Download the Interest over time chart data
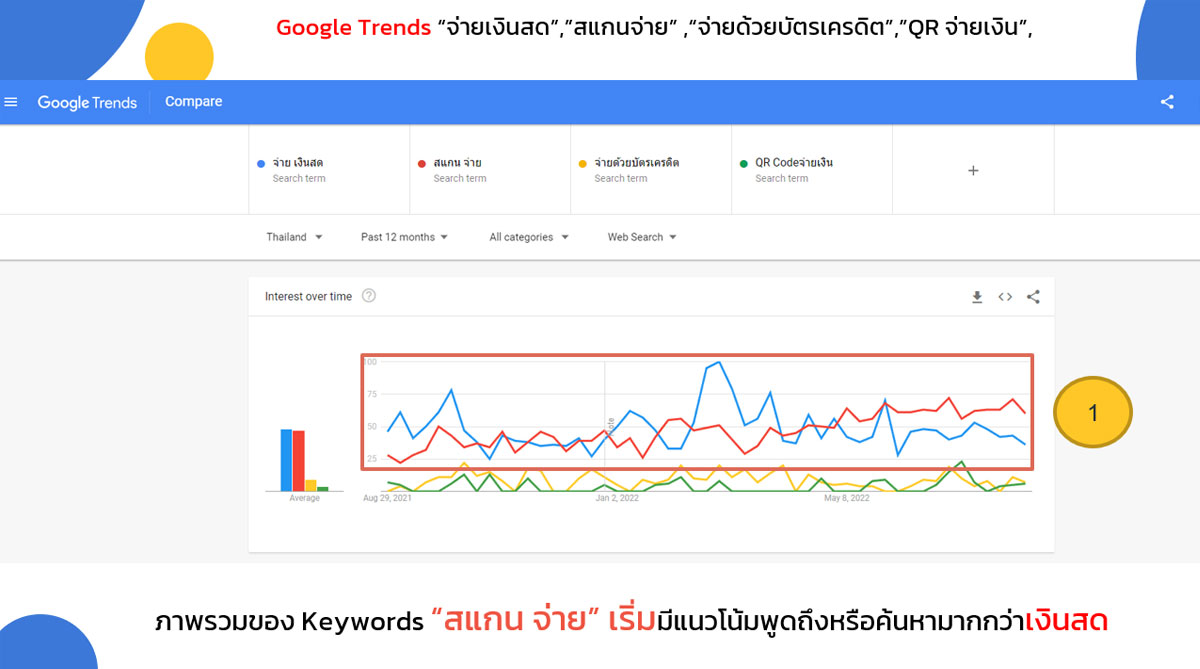 tap(977, 297)
